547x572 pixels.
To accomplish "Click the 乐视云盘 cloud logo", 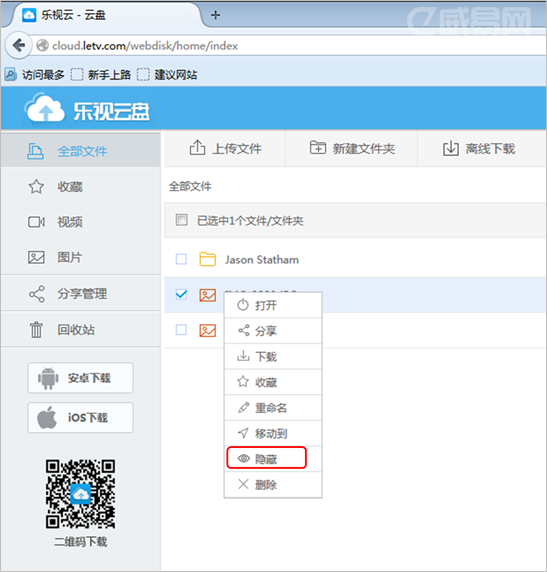I will 88,111.
